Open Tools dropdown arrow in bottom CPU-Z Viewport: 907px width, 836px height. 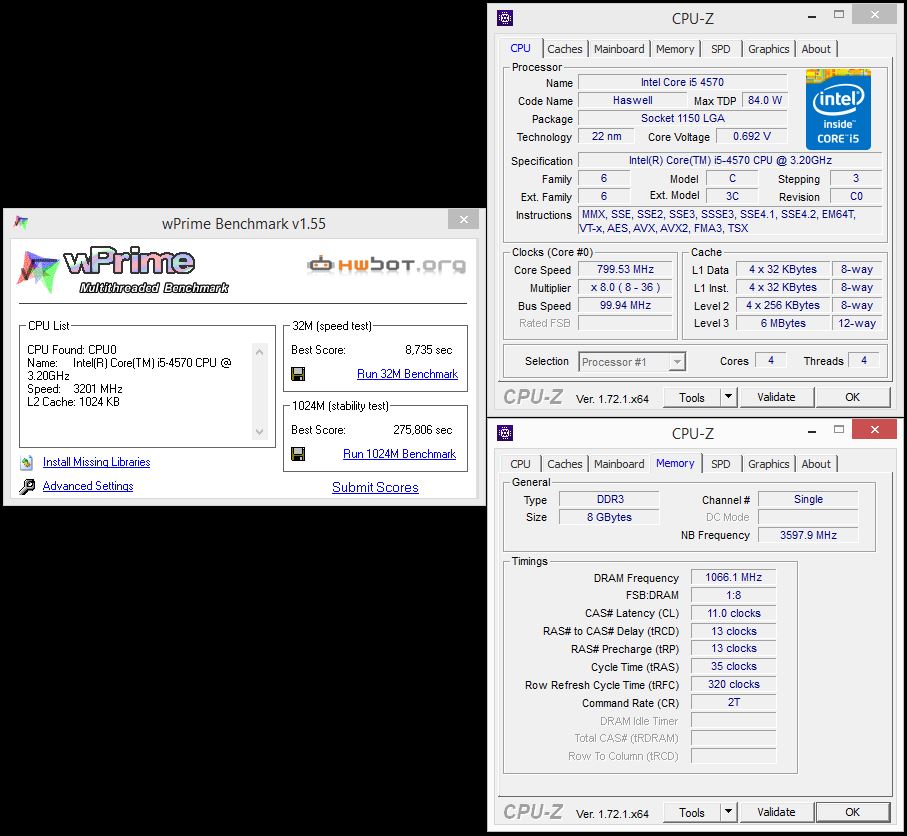[x=728, y=812]
